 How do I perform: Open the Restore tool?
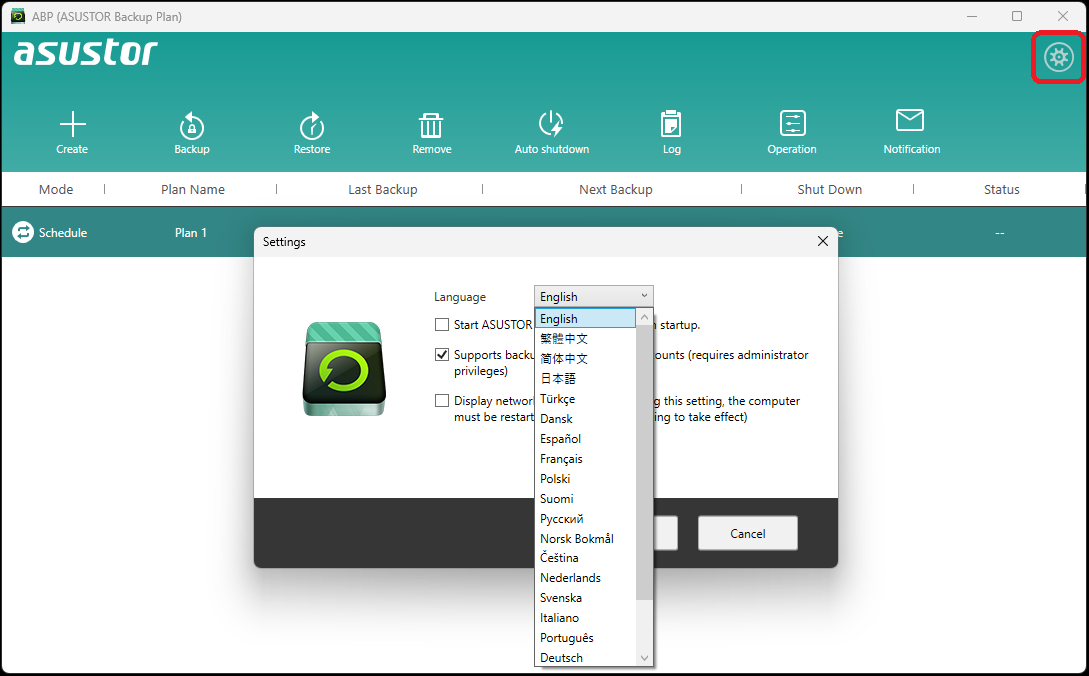point(312,125)
